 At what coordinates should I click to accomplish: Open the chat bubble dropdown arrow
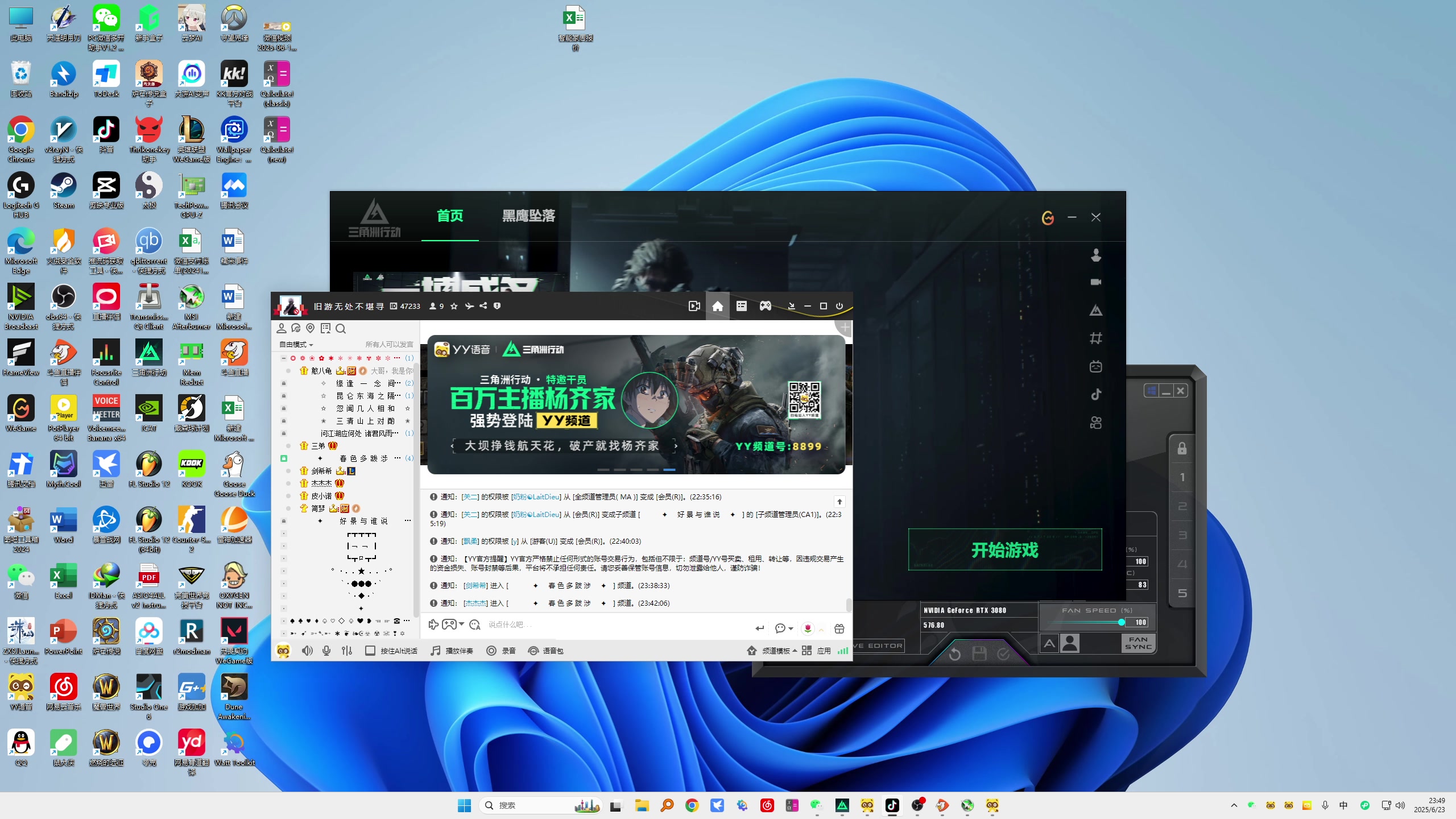pos(791,628)
